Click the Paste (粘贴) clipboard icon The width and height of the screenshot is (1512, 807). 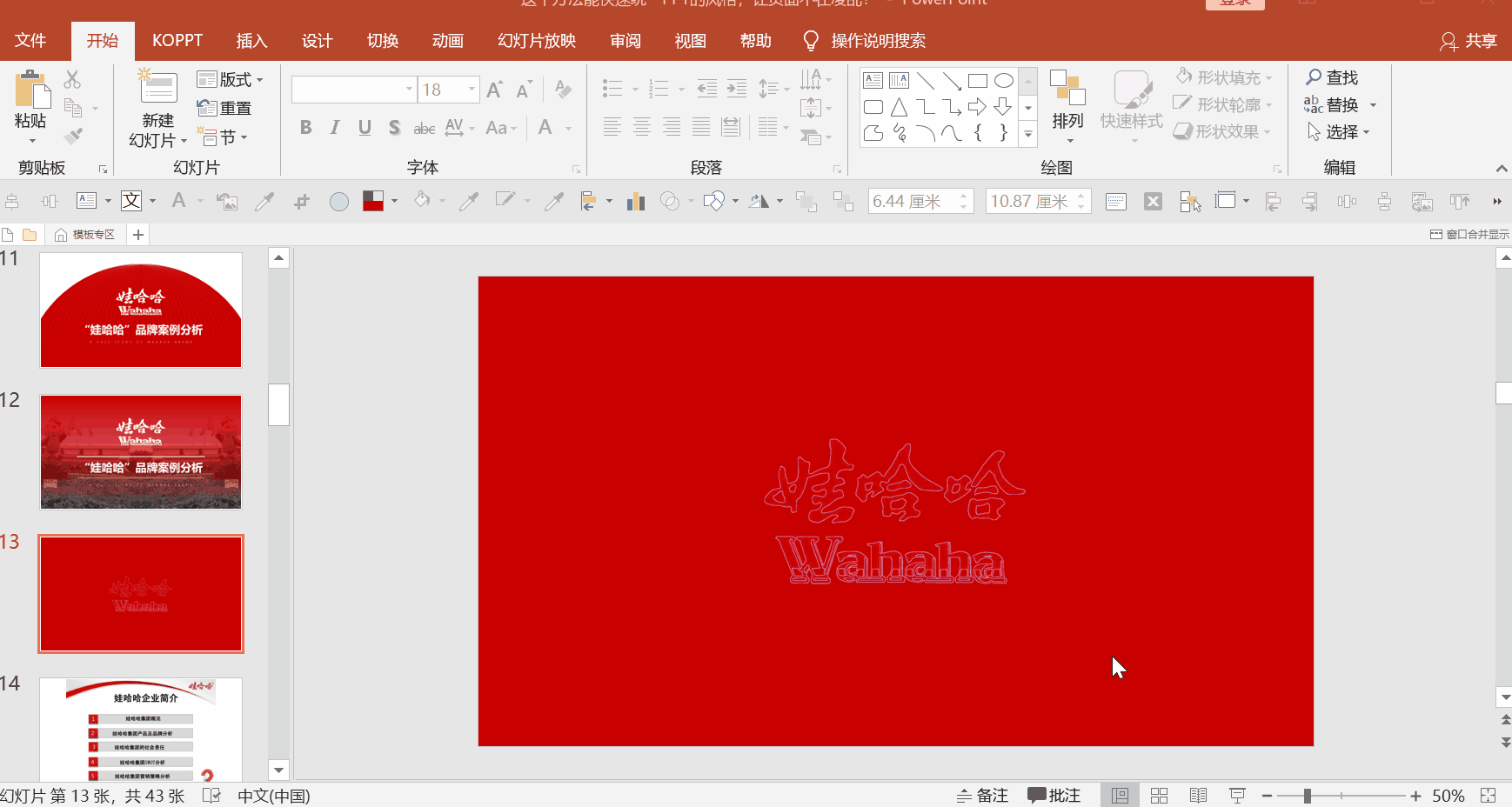[32, 90]
